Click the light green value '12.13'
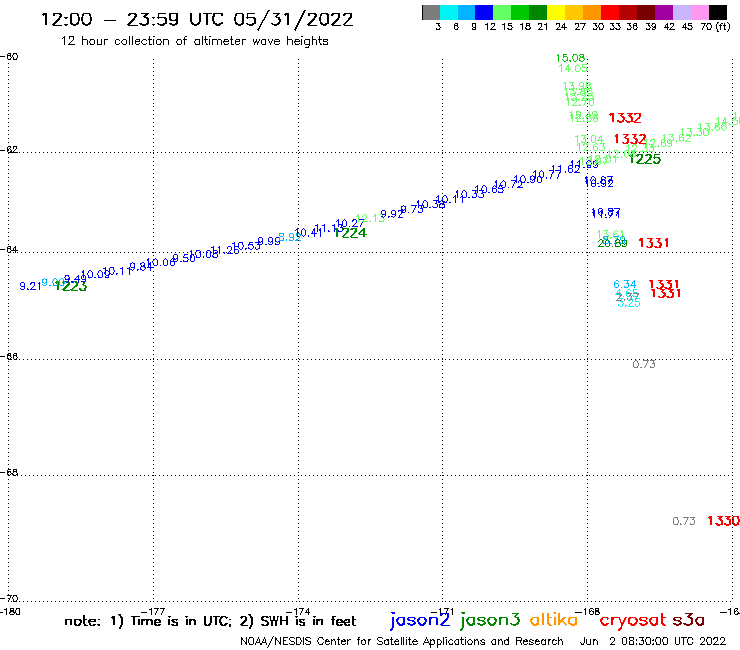The image size is (740, 650). tap(371, 218)
